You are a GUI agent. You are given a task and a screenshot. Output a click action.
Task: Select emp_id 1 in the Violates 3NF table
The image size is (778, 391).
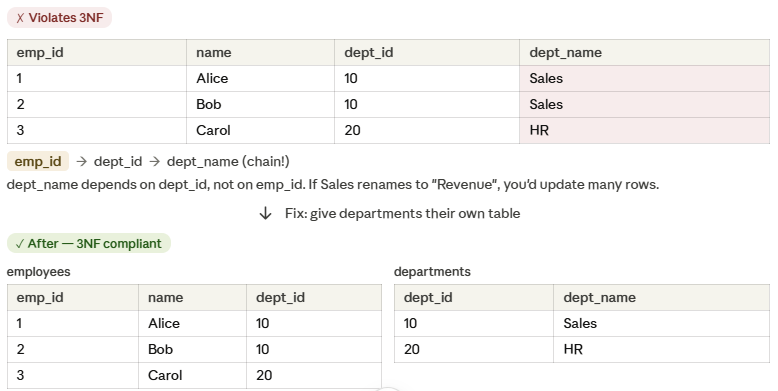click(97, 78)
